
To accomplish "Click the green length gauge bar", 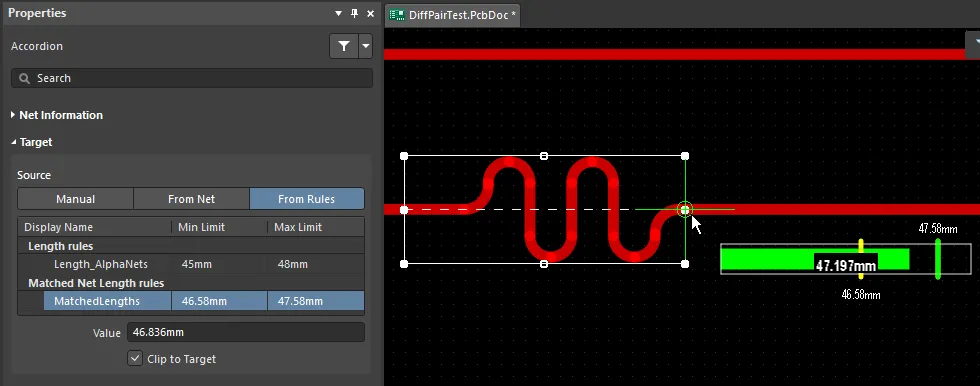I will [814, 259].
